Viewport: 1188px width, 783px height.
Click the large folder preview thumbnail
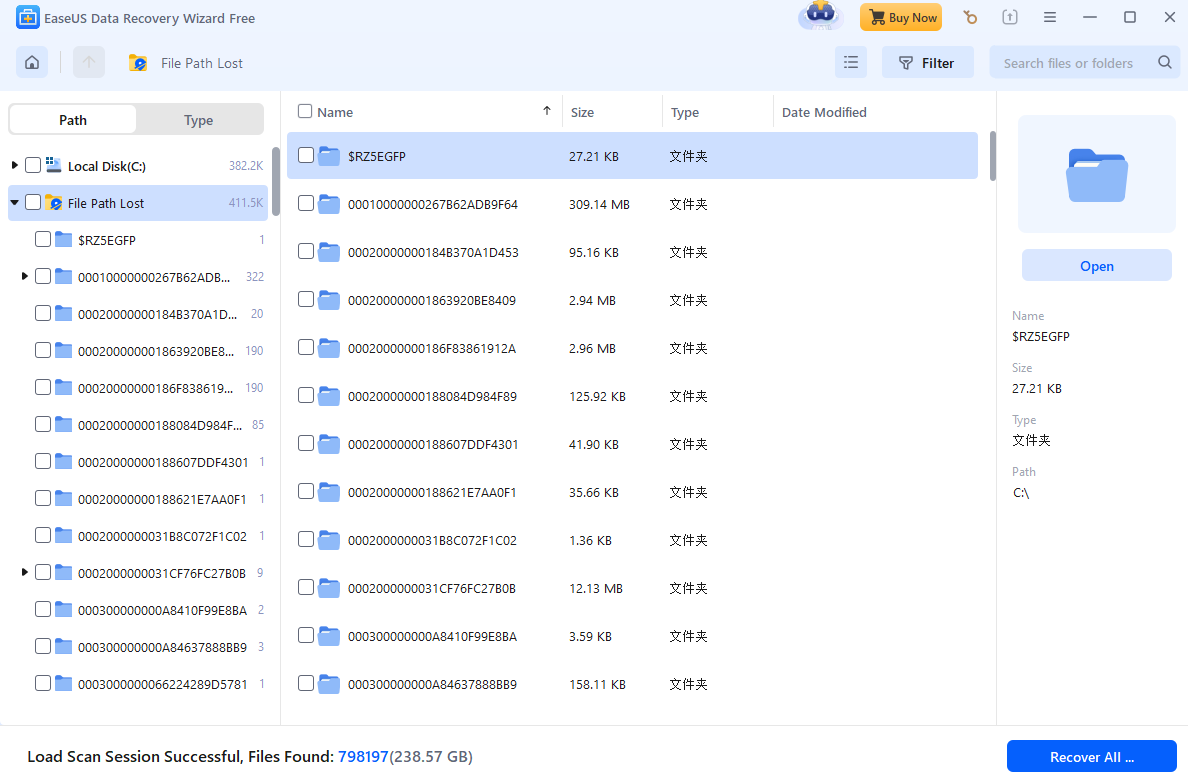tap(1096, 175)
